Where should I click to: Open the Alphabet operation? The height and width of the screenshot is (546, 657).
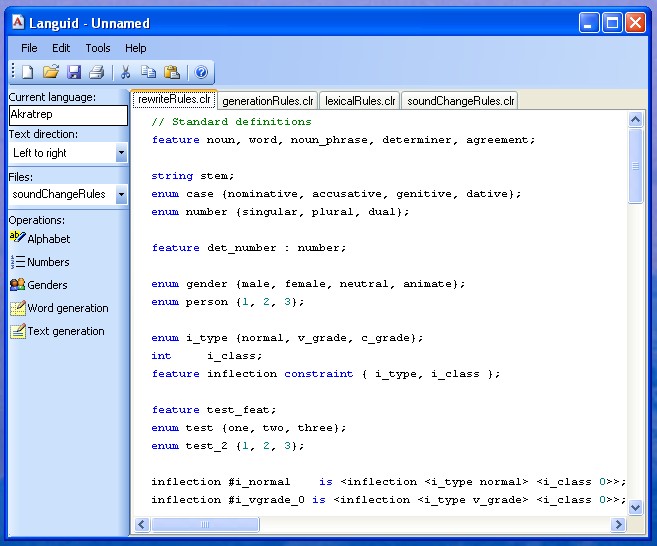point(48,239)
